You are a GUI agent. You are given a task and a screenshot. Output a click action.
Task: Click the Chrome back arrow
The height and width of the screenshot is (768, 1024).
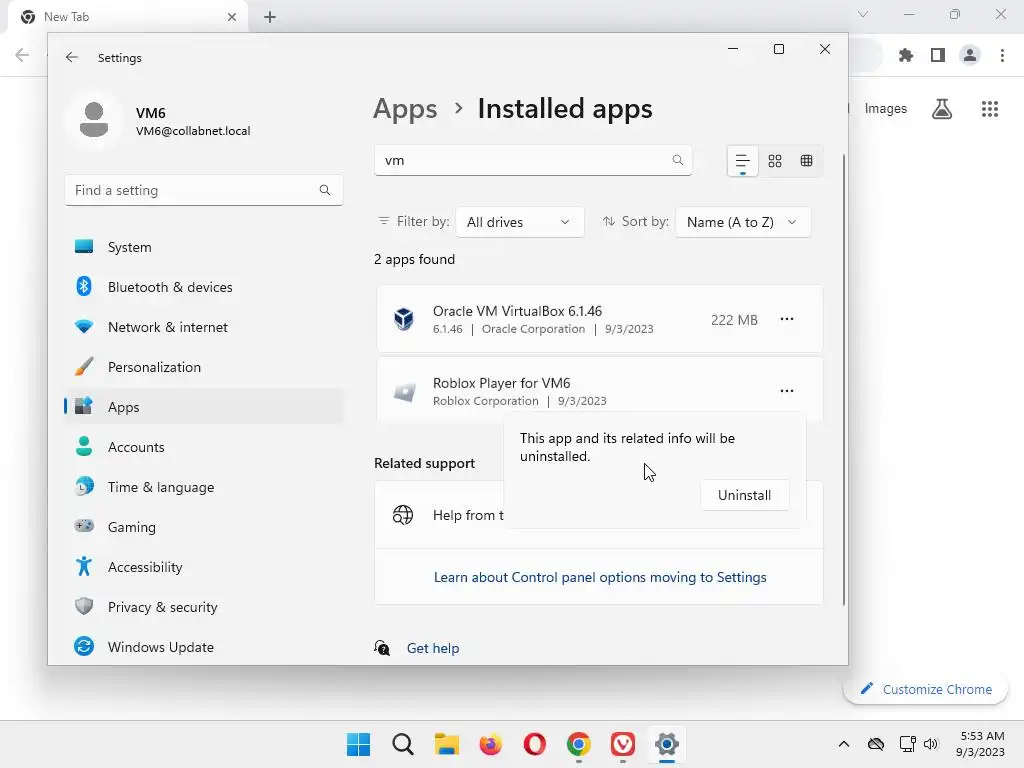pyautogui.click(x=22, y=56)
